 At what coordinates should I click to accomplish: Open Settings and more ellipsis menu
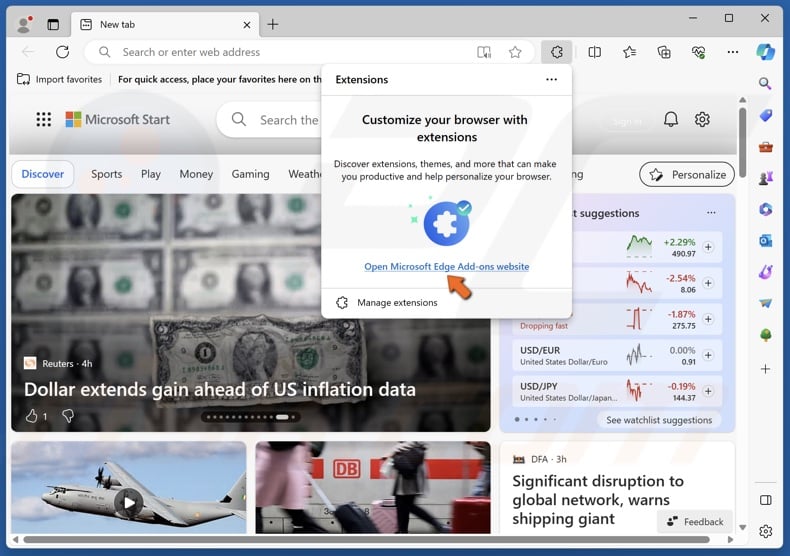[x=733, y=52]
